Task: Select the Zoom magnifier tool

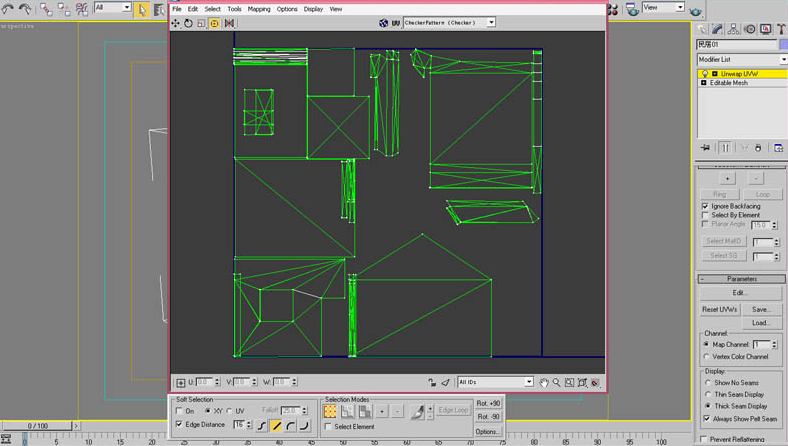Action: 556,383
